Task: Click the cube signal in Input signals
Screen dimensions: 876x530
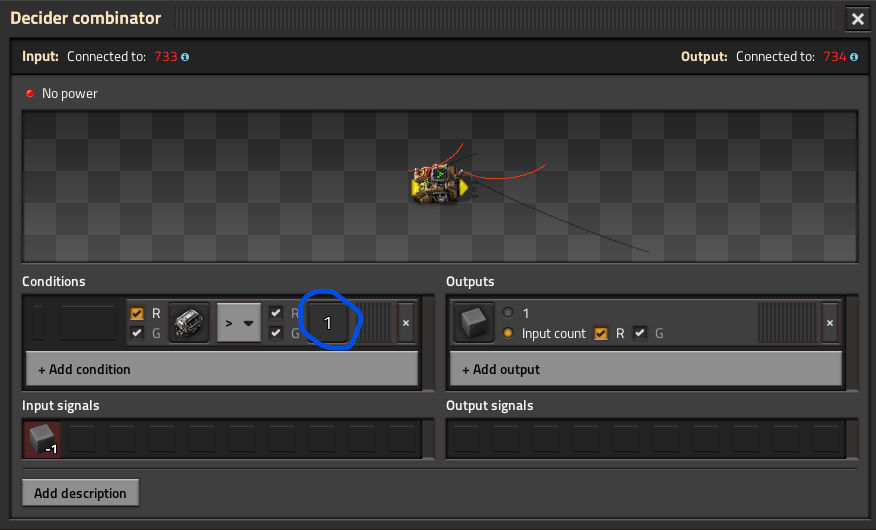Action: pyautogui.click(x=42, y=439)
